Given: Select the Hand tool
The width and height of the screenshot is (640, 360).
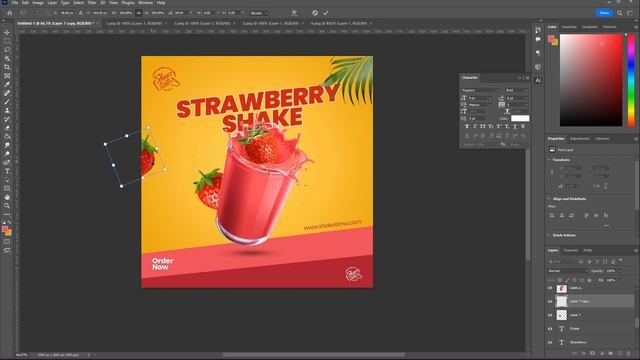Looking at the screenshot, I should [7, 197].
